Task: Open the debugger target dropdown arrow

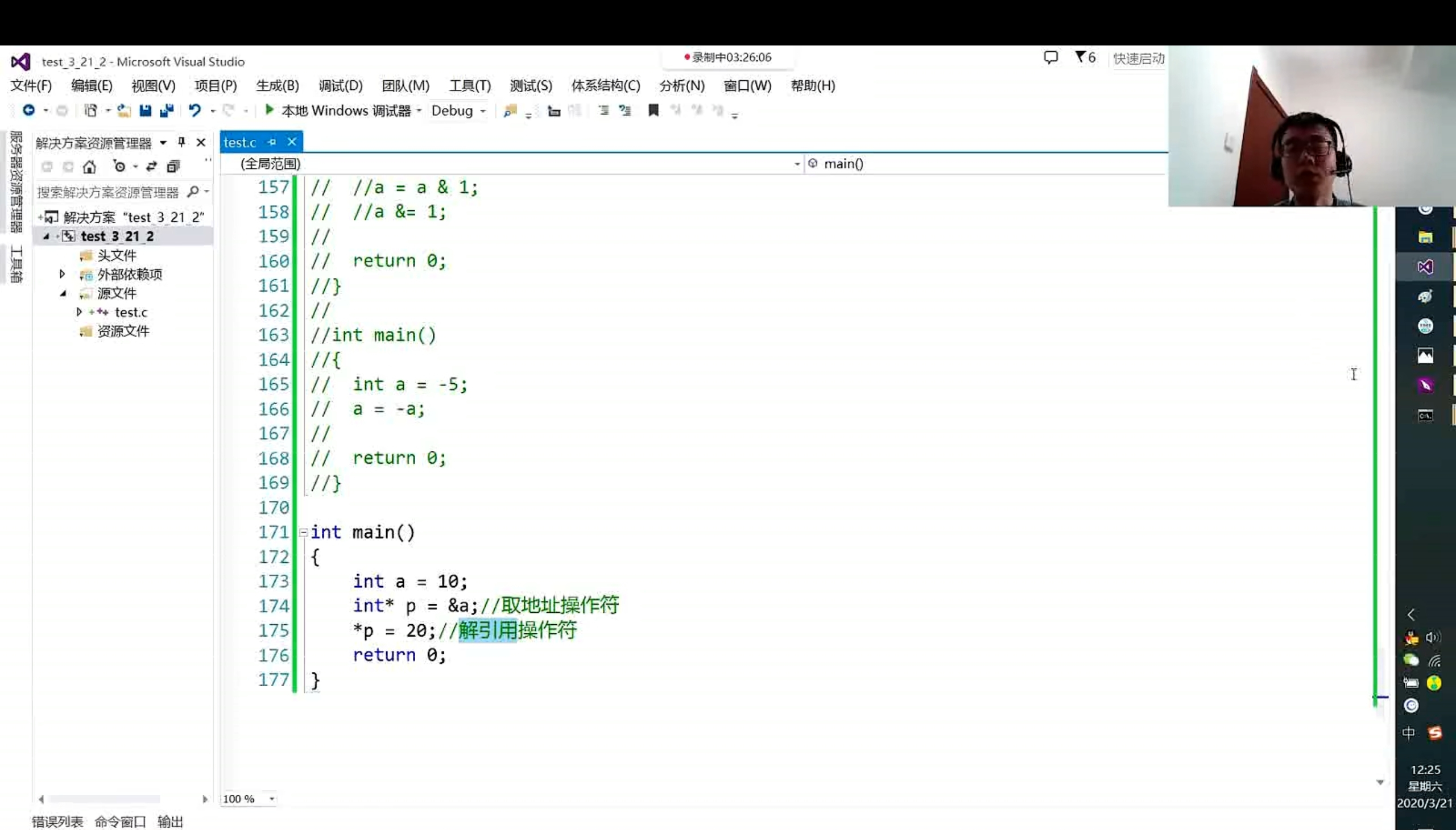Action: 419,111
